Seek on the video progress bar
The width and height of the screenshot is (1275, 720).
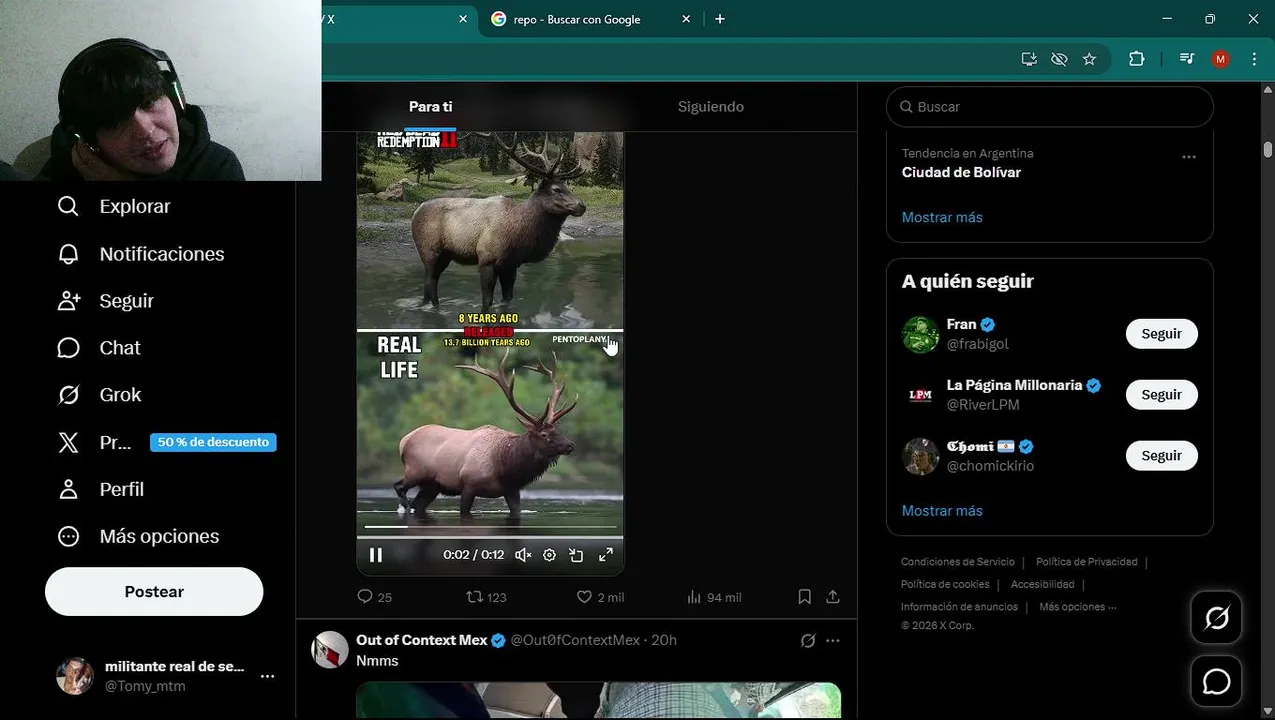(490, 526)
